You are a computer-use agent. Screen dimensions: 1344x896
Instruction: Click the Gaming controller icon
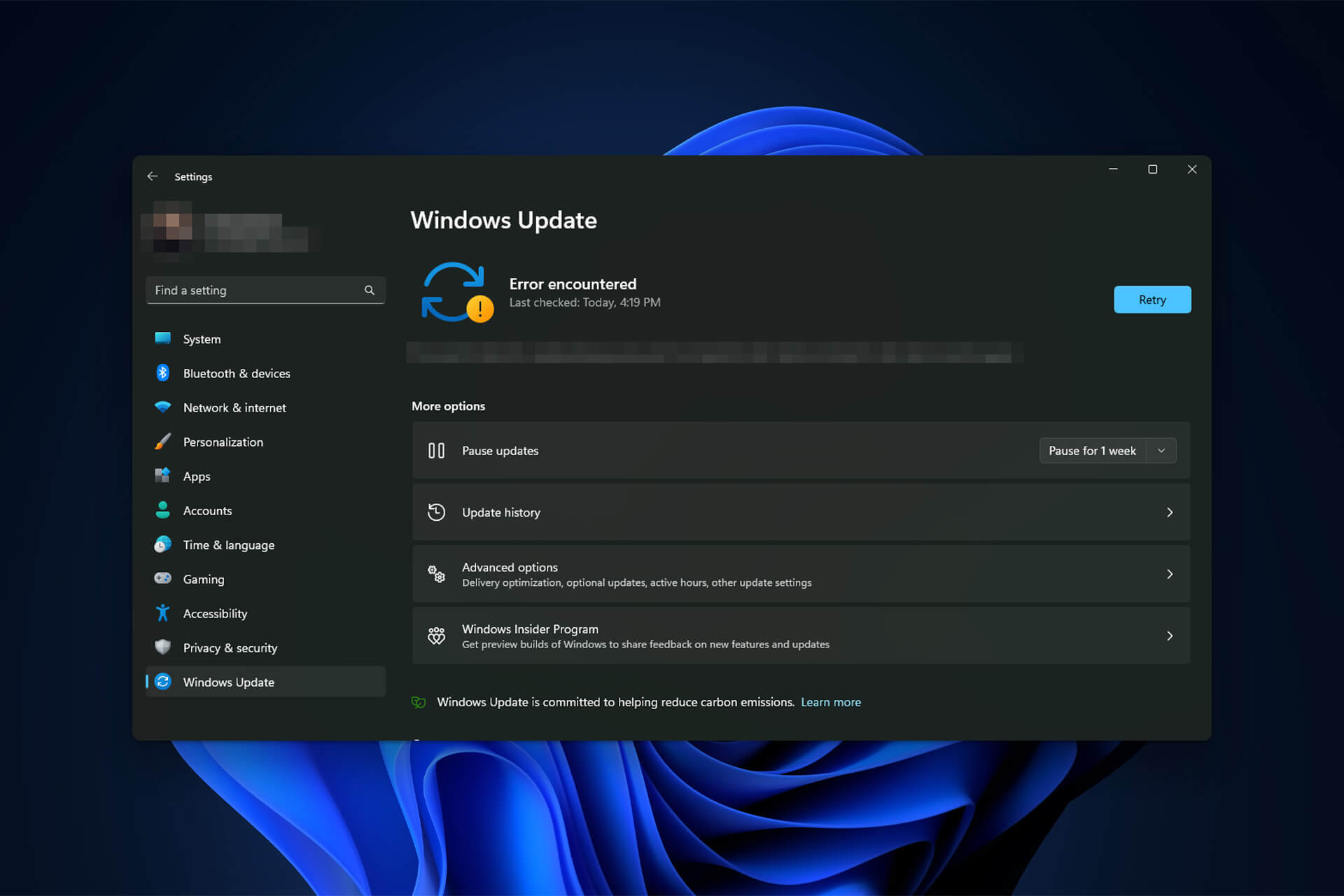pos(162,579)
